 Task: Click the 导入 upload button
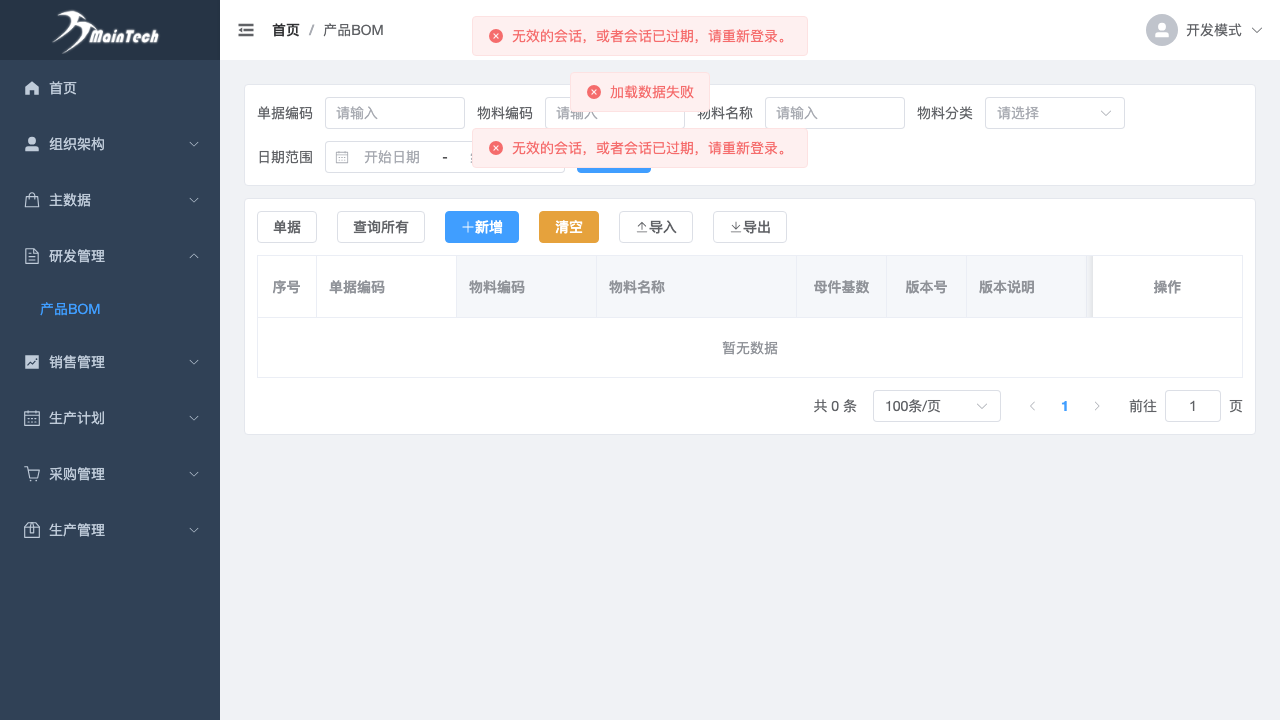655,227
